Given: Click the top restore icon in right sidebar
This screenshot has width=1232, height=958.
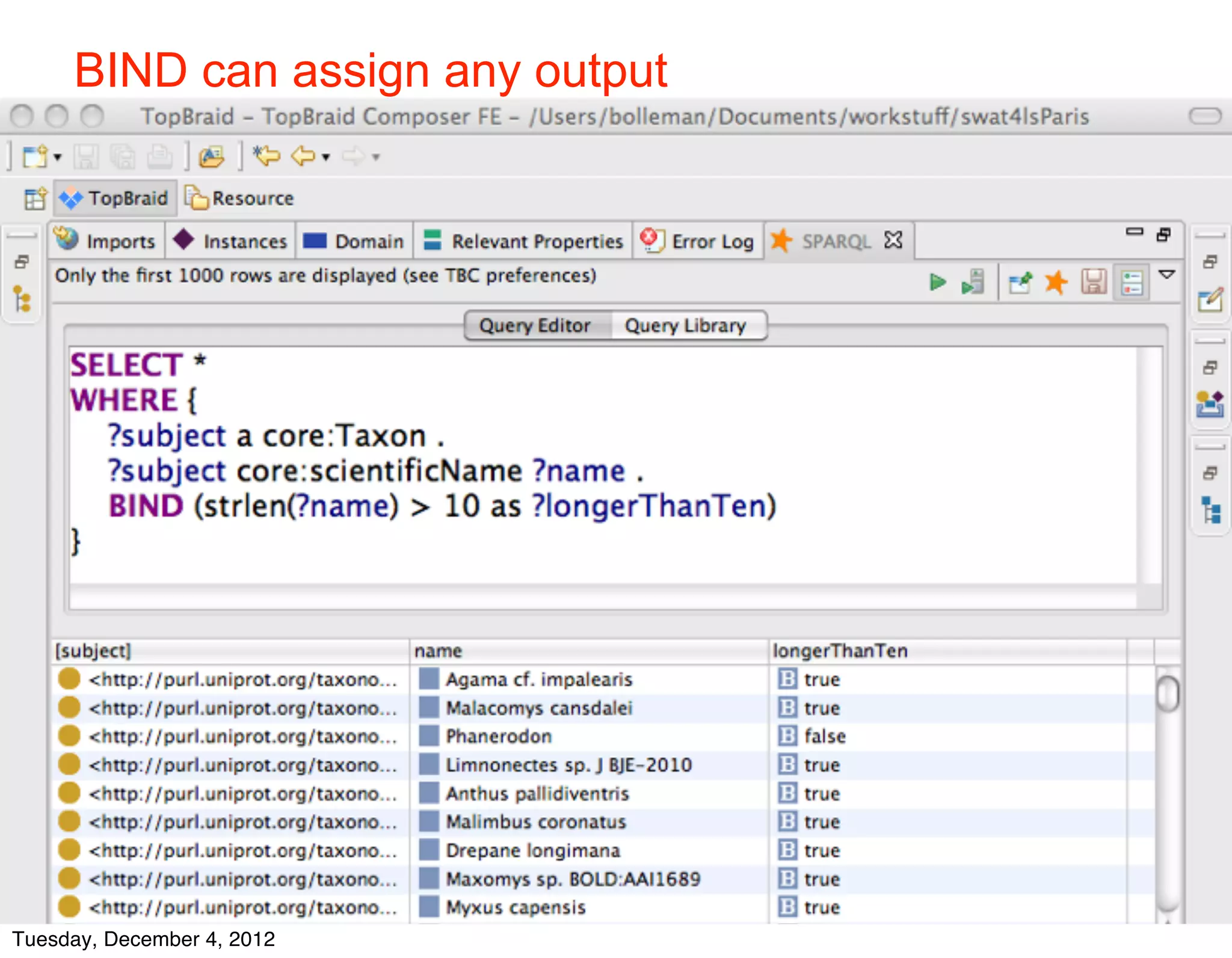Looking at the screenshot, I should pos(1210,262).
